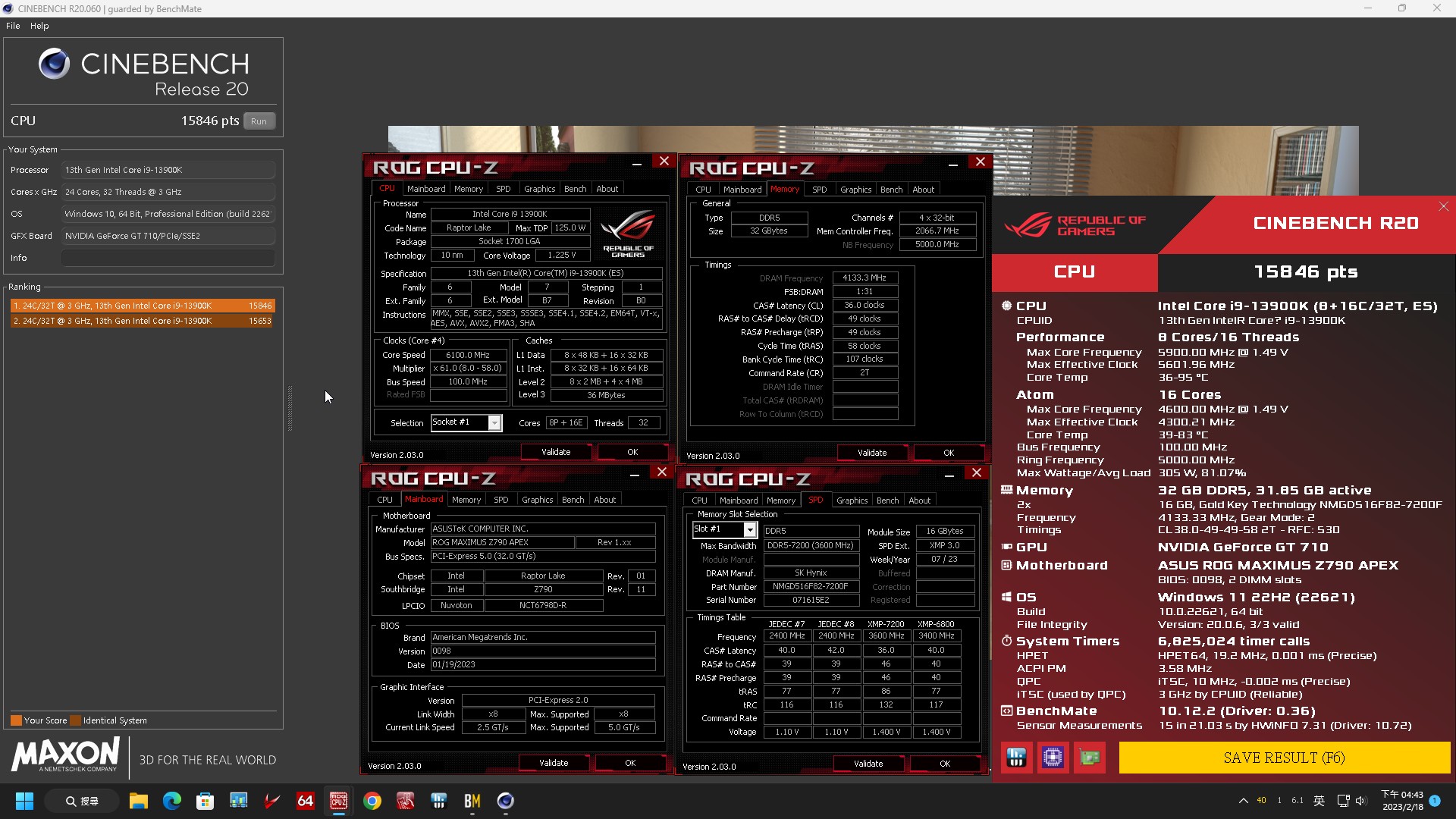Click Validate in SPD CPU-Z window
The image size is (1456, 819).
coord(868,764)
